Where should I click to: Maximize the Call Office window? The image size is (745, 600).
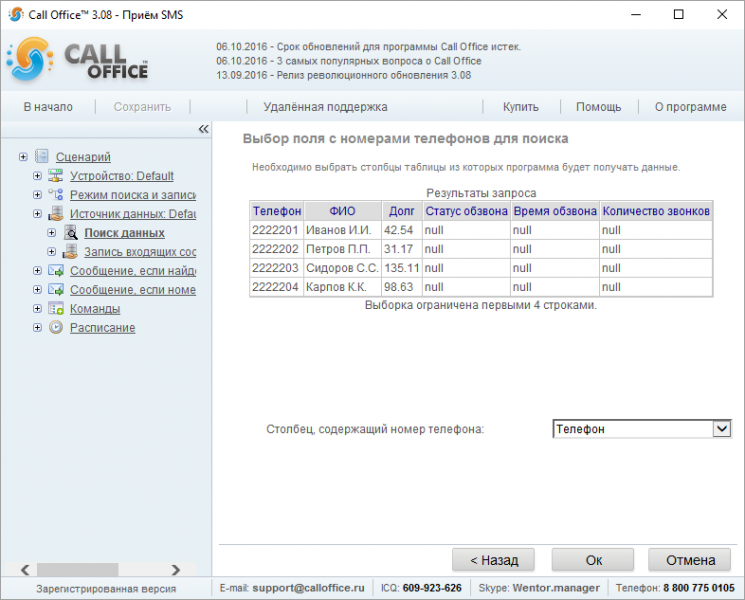[678, 14]
